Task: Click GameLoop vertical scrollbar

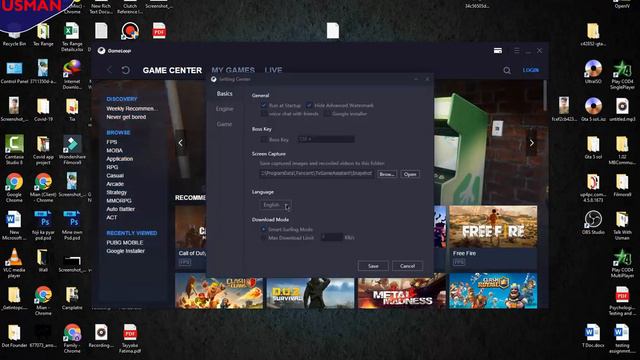Action: pyautogui.click(x=545, y=96)
